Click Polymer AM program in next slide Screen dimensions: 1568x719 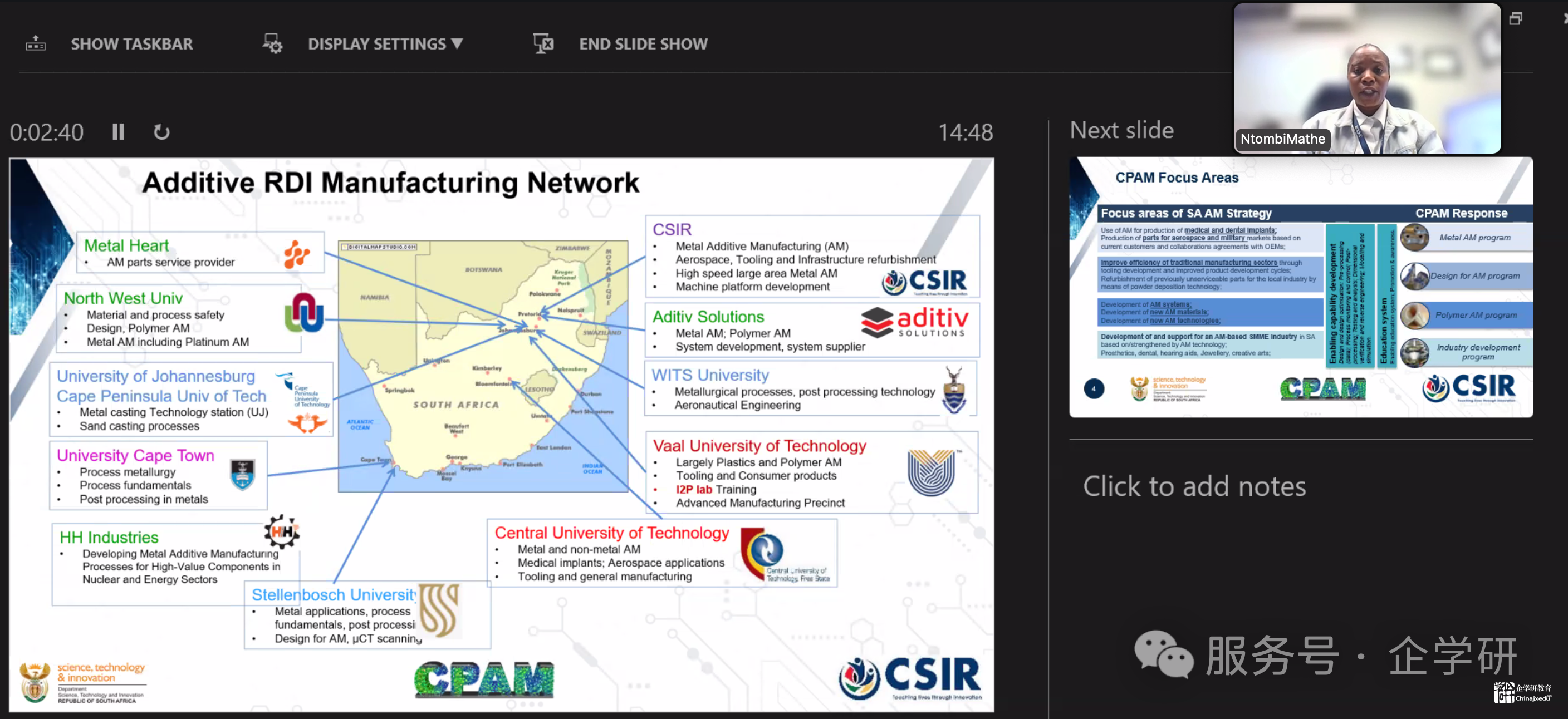tap(1476, 315)
